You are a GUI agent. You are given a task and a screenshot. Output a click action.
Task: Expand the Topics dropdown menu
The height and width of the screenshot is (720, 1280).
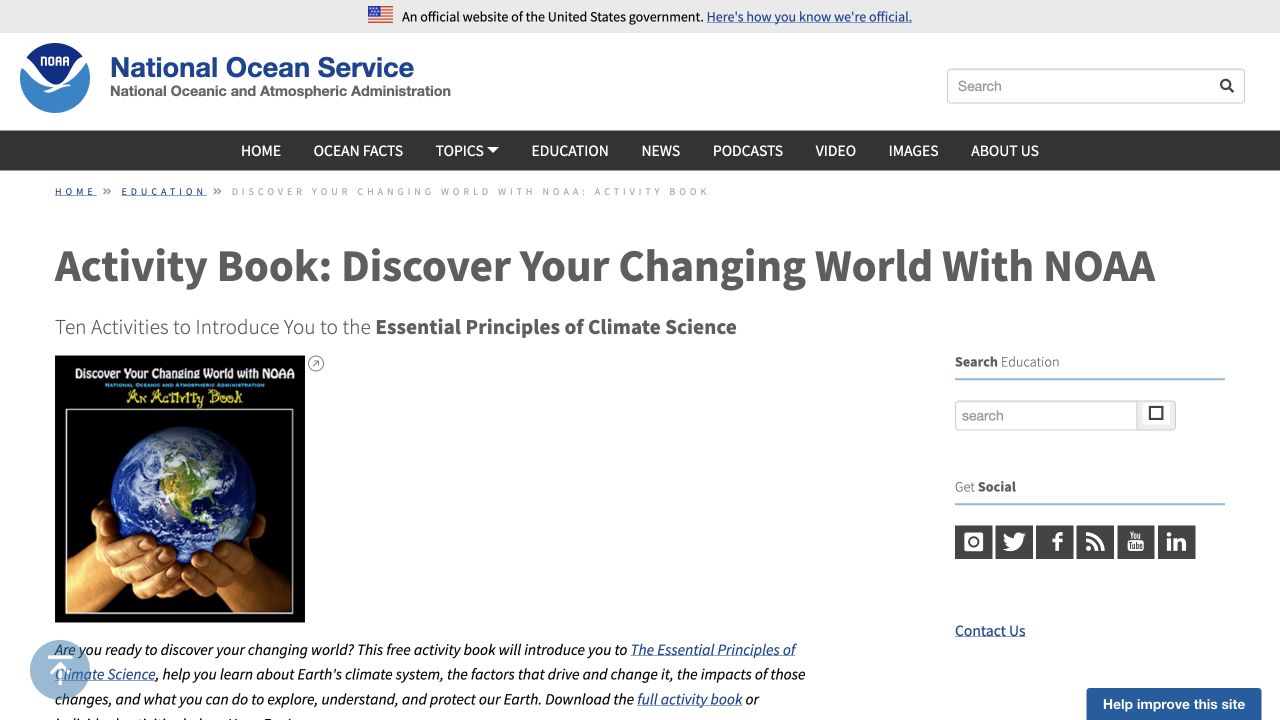click(x=467, y=151)
